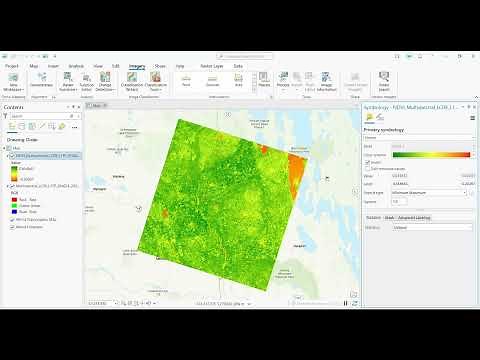Screen dimensions: 480x360
Task: List Contents by editing
Action: 42,127
